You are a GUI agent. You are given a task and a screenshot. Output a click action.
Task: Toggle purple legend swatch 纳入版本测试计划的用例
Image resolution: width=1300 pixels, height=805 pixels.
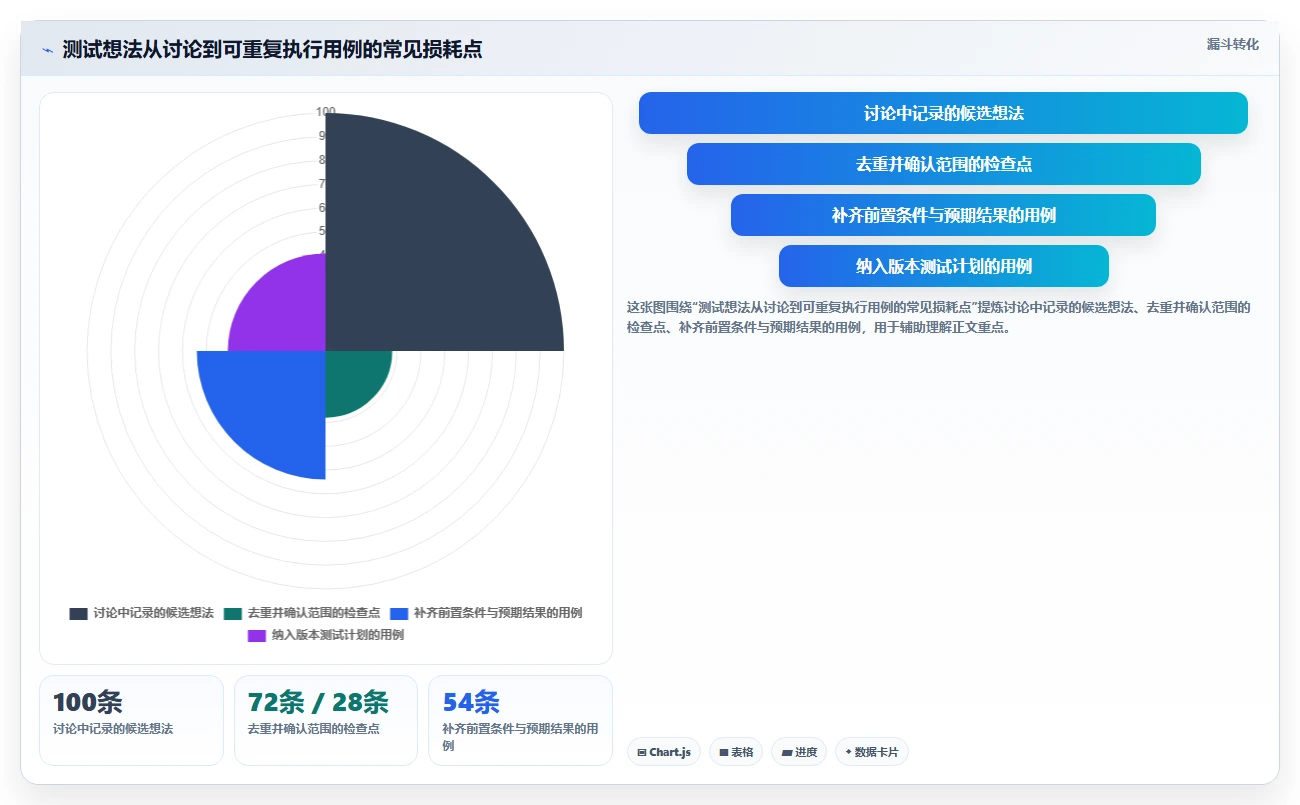point(257,635)
